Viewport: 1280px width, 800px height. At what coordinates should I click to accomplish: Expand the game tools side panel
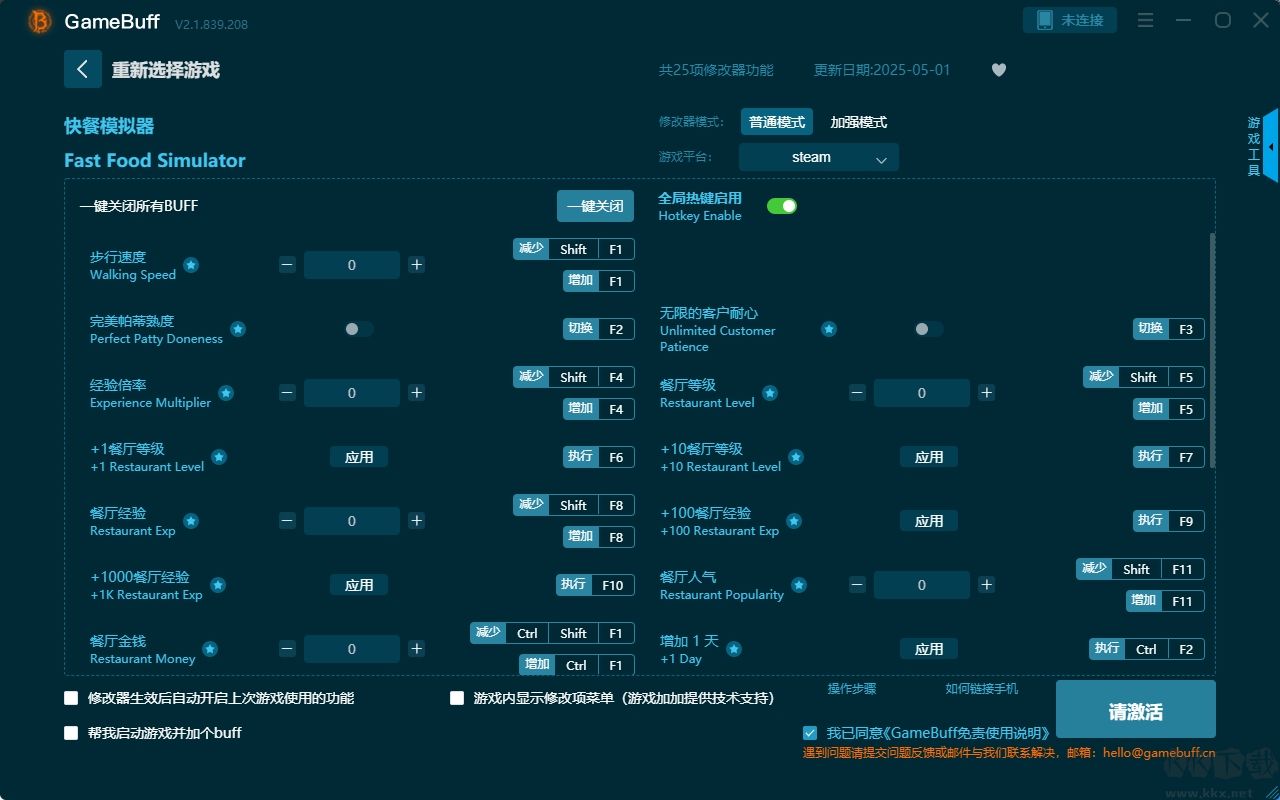point(1270,146)
